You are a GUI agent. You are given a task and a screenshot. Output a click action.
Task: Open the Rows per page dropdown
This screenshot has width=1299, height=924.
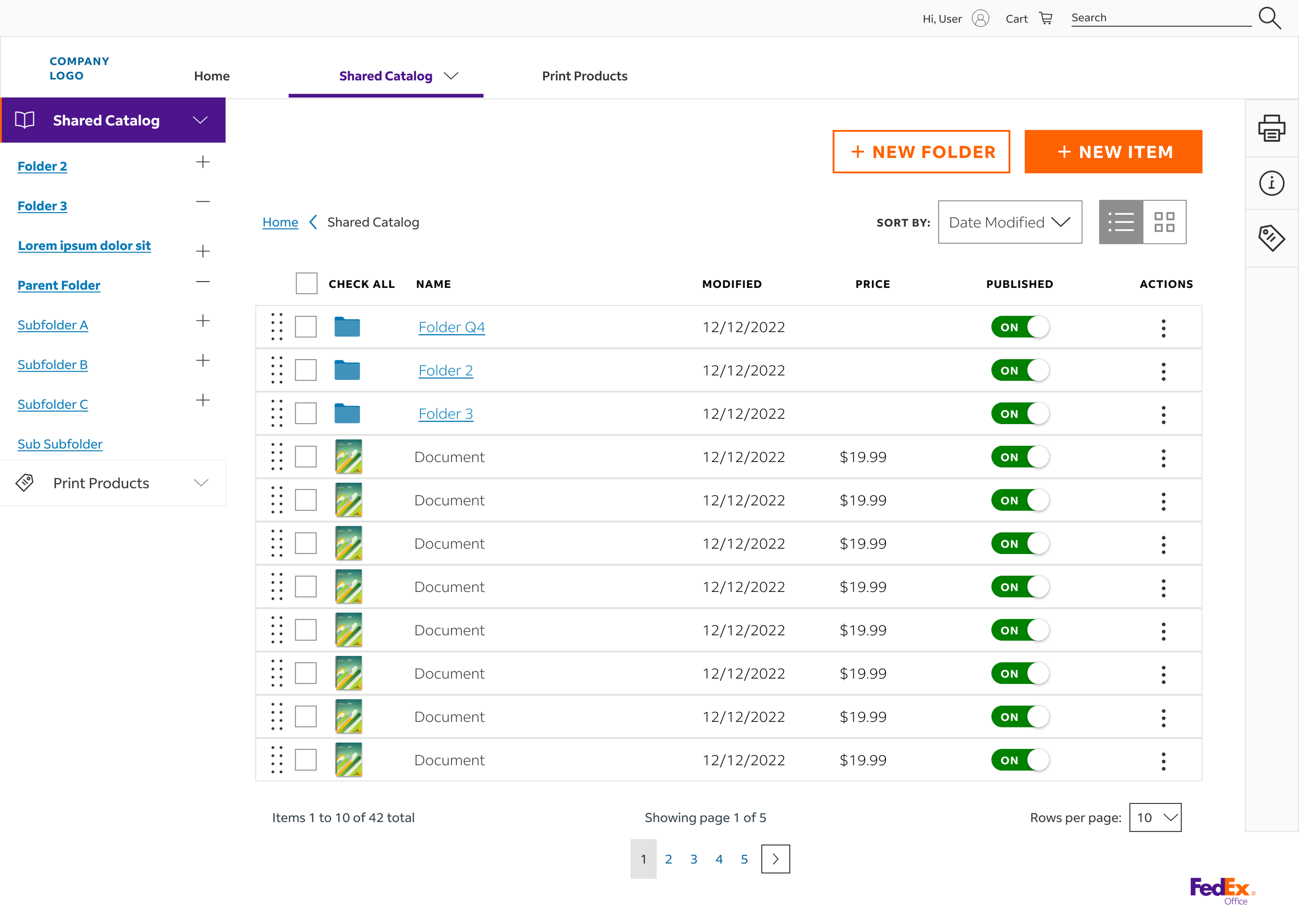[1155, 817]
